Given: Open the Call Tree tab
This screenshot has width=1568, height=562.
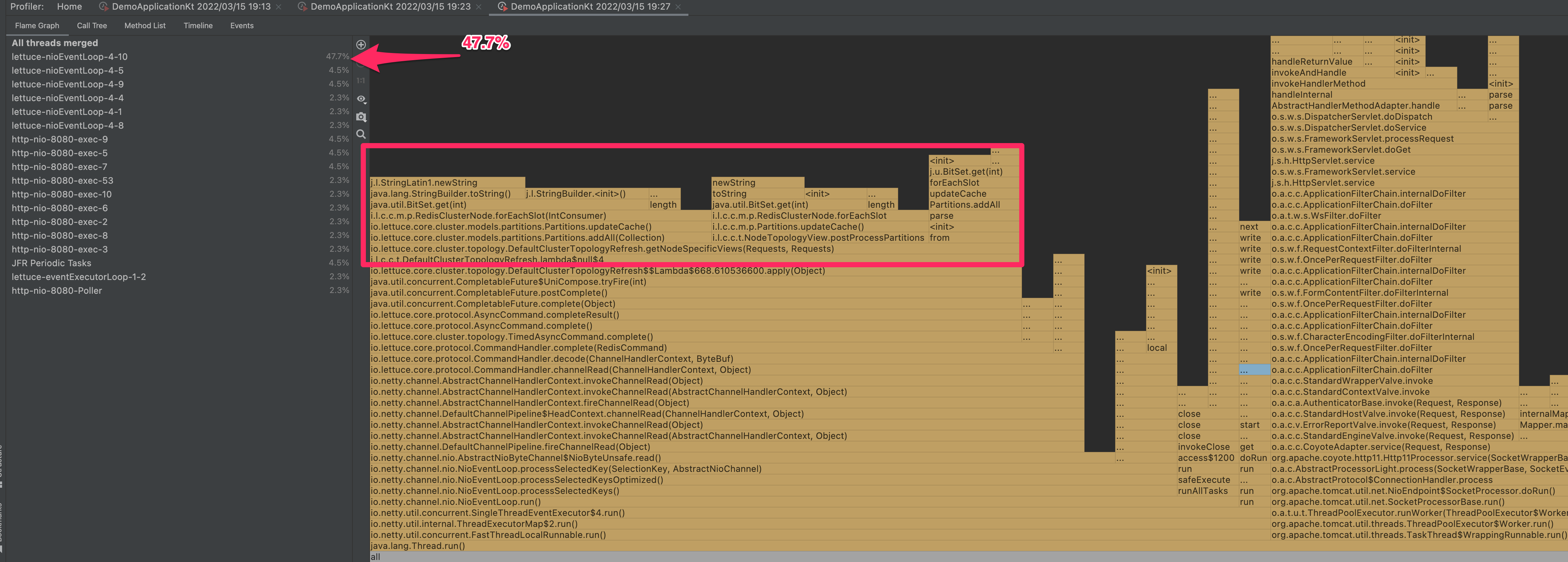Looking at the screenshot, I should [92, 25].
